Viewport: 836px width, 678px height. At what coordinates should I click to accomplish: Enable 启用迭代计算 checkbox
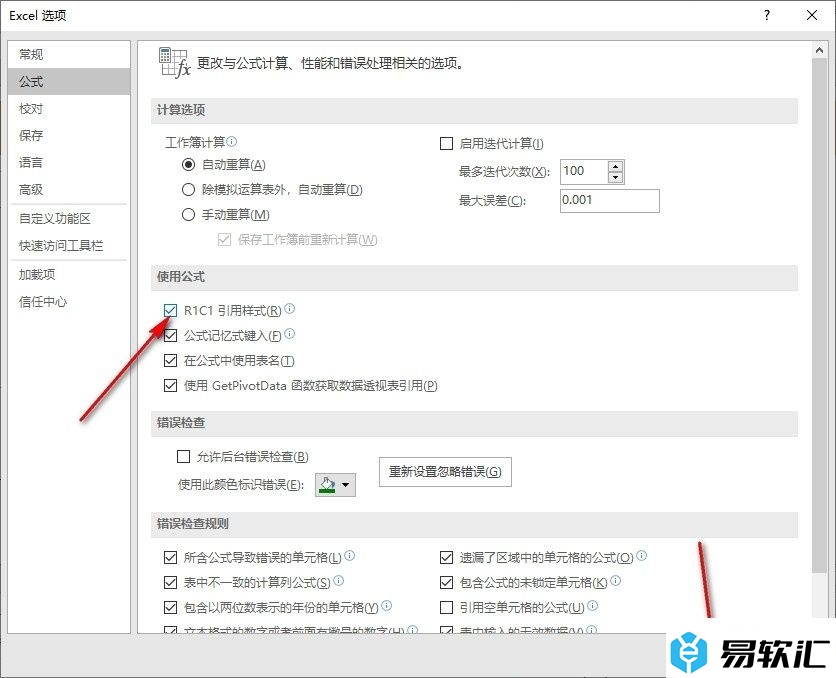point(446,143)
